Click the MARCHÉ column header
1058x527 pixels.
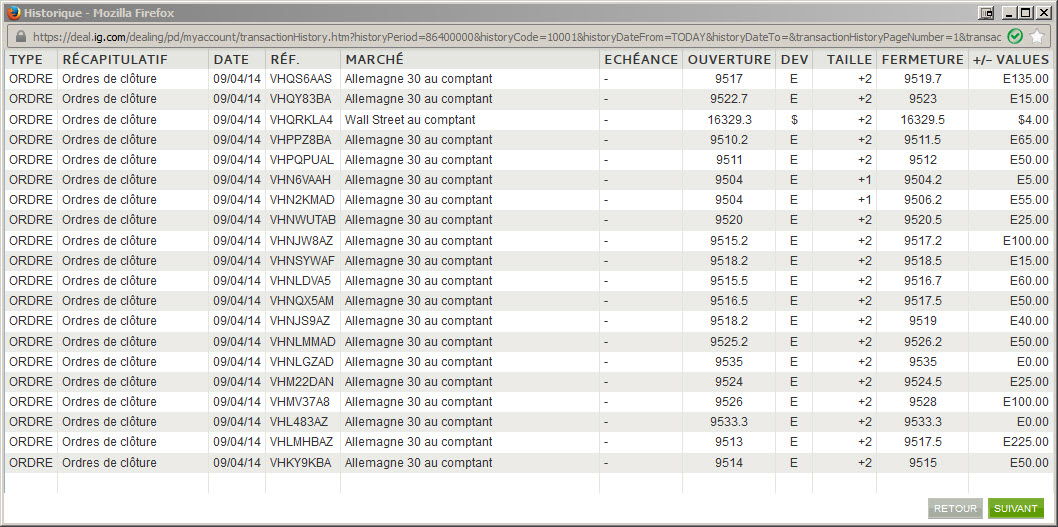pos(374,59)
